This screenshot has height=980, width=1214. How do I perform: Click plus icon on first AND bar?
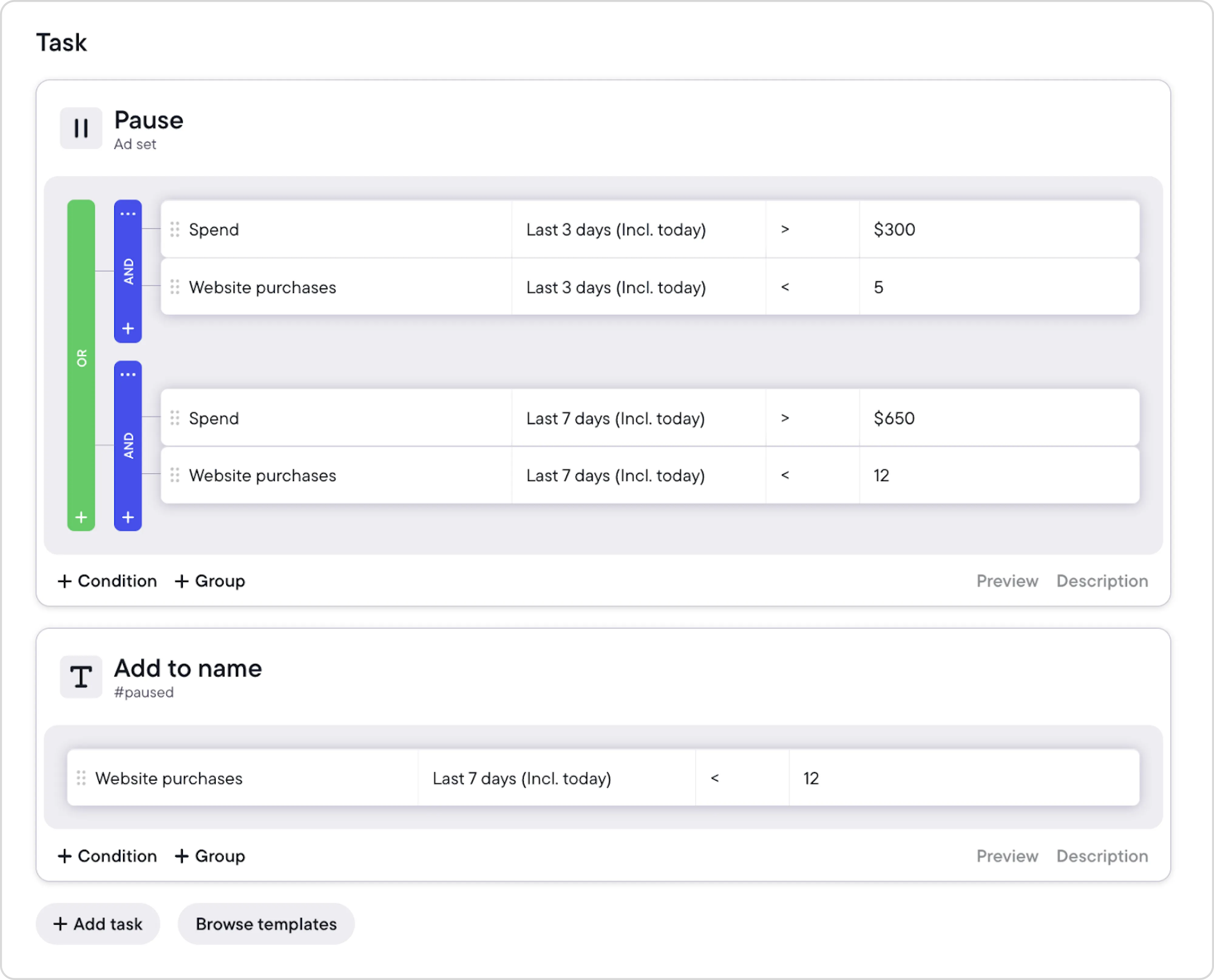pyautogui.click(x=128, y=328)
